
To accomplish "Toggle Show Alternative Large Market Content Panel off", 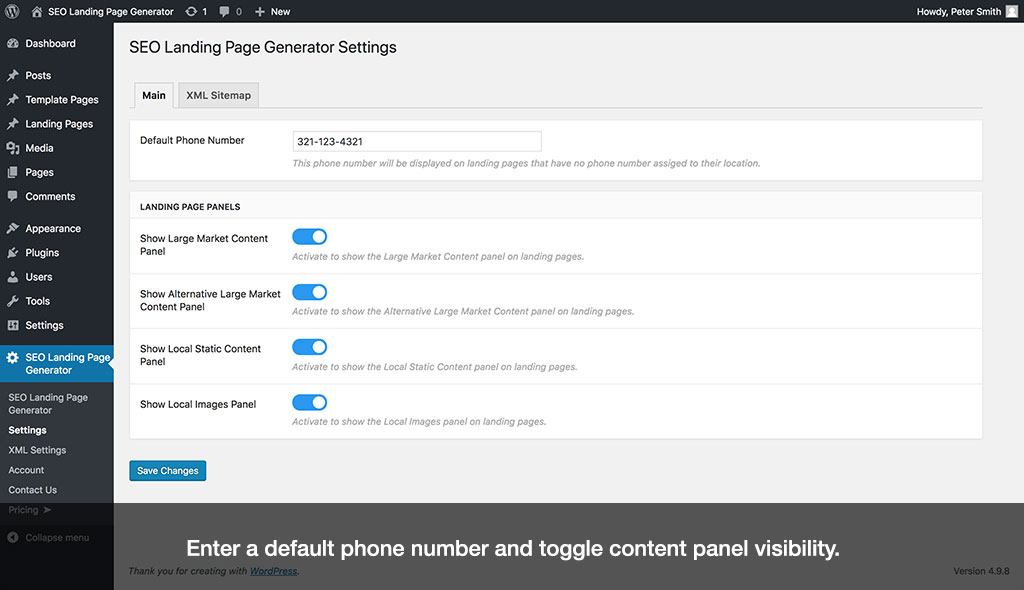I will 310,292.
